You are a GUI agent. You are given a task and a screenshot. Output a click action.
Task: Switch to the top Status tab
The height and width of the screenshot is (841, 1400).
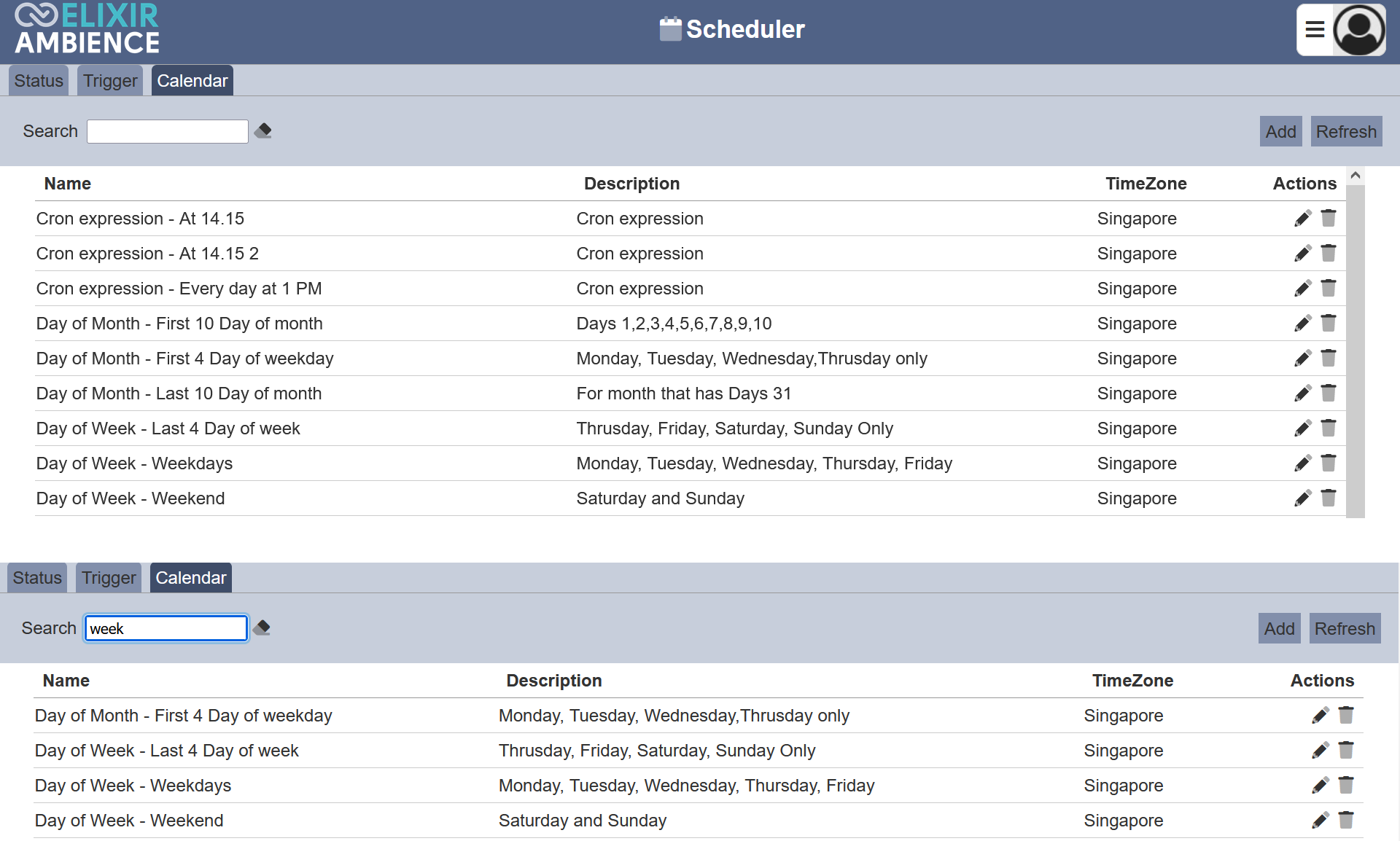(39, 81)
